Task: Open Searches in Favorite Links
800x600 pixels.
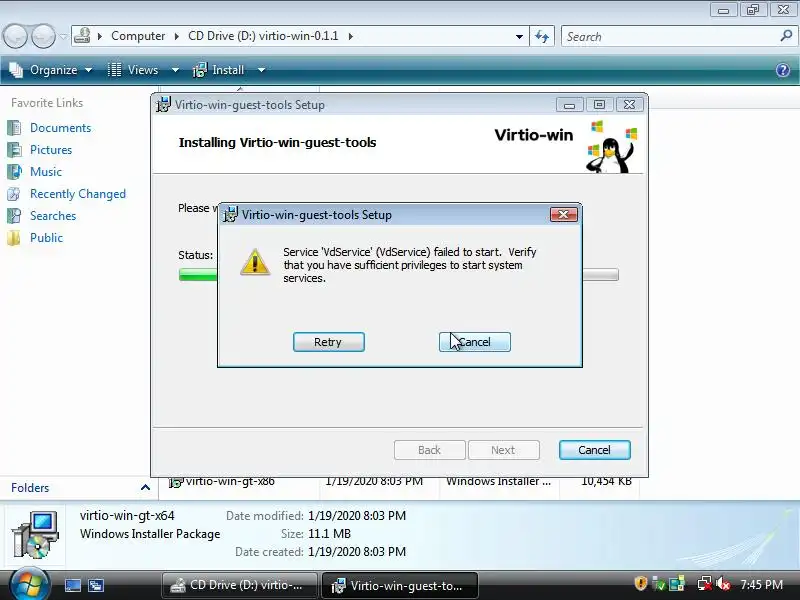Action: tap(53, 216)
